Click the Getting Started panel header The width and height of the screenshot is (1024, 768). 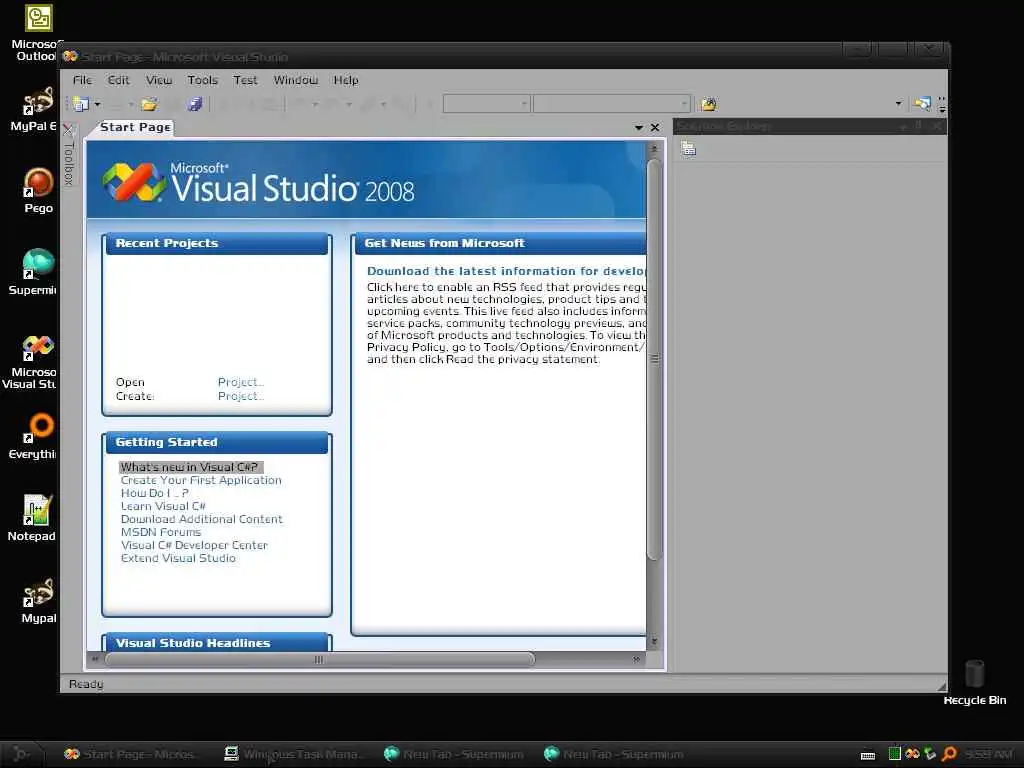(217, 442)
